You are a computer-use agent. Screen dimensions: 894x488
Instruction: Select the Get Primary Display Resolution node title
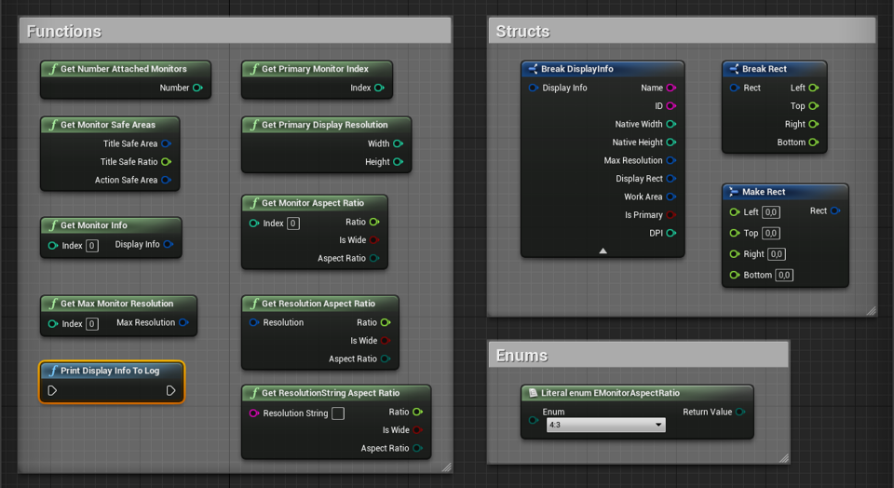coord(326,125)
